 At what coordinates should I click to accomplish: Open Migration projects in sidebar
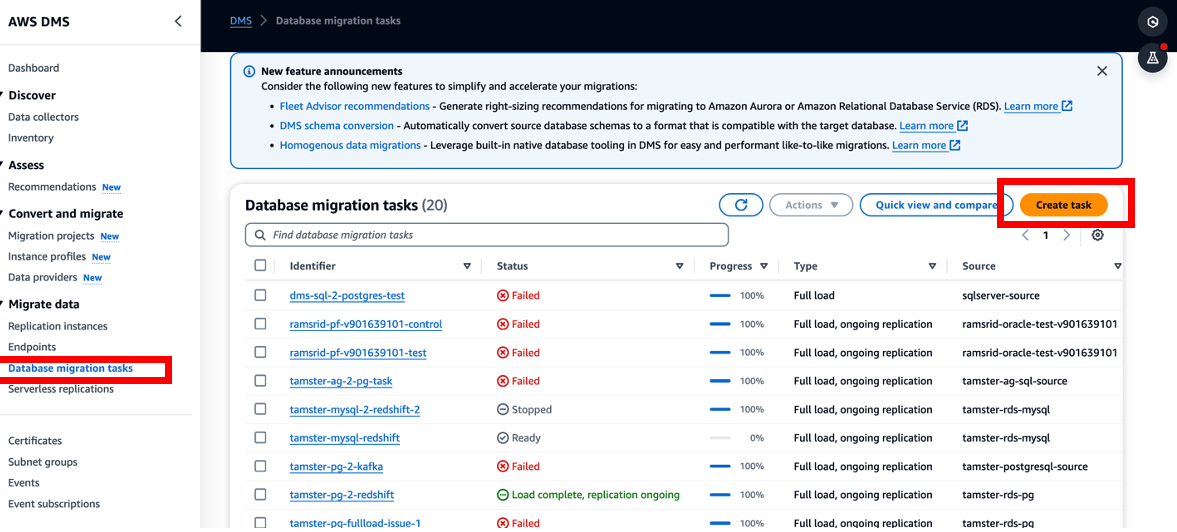(51, 236)
